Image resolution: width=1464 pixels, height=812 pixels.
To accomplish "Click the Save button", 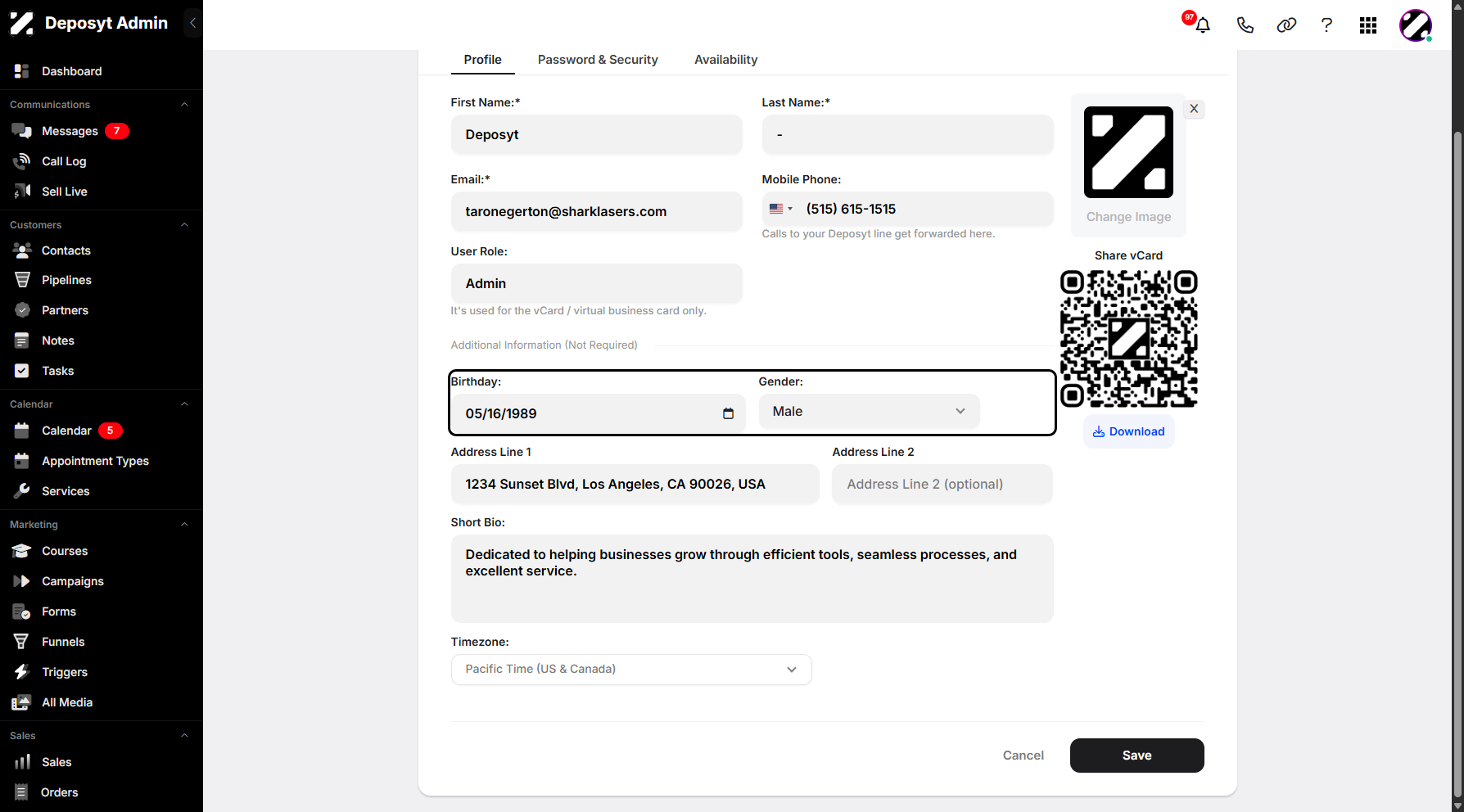I will point(1136,756).
